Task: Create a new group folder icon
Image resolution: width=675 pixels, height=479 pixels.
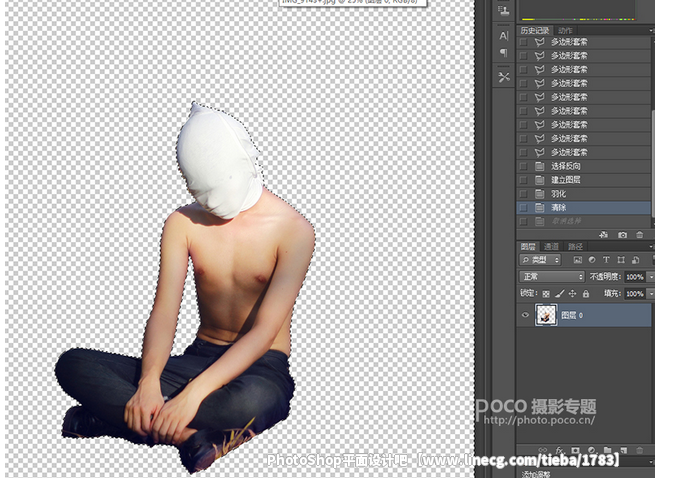Action: point(607,450)
